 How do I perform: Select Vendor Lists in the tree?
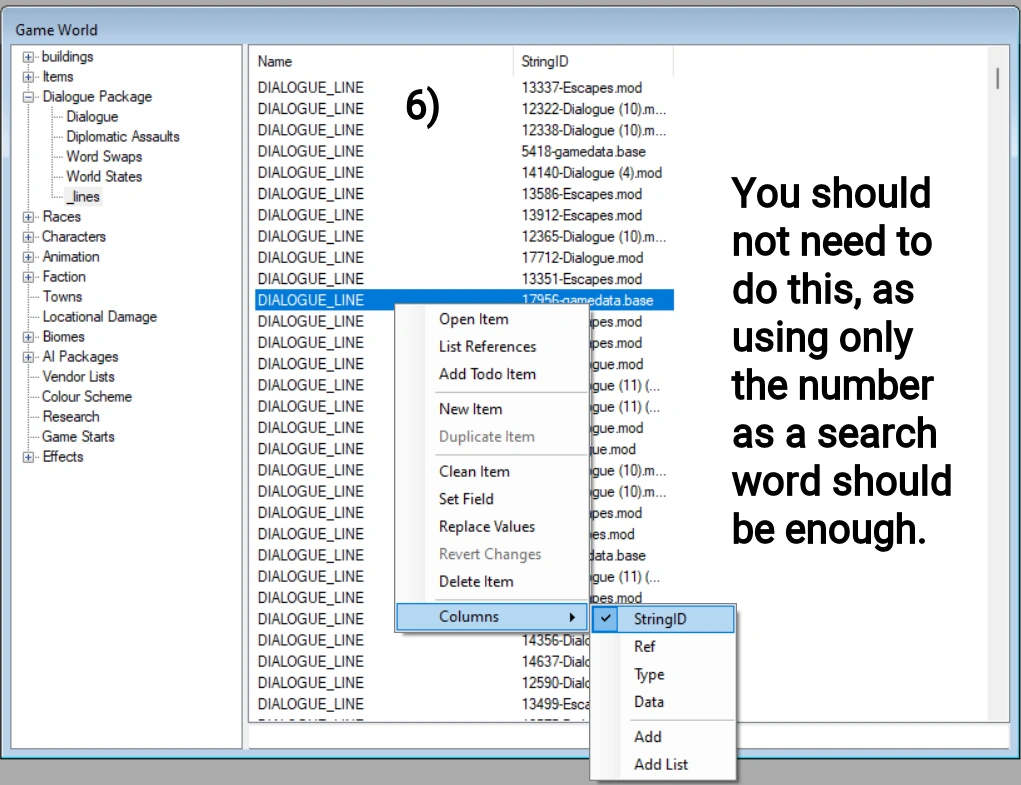pyautogui.click(x=78, y=377)
